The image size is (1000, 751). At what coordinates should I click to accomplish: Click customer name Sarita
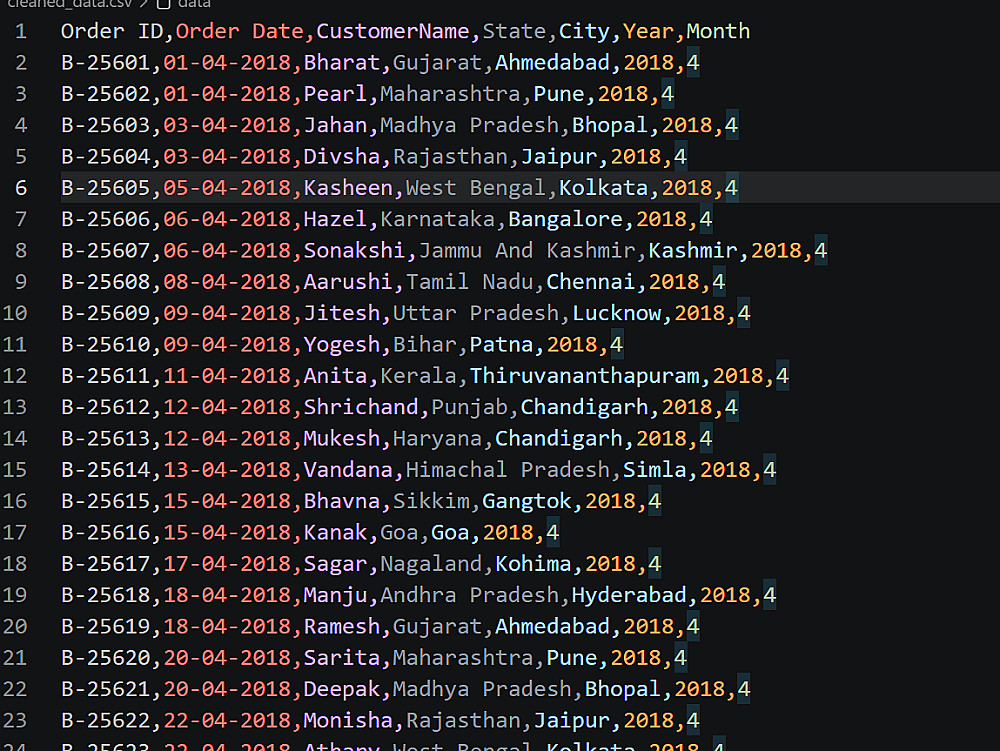pyautogui.click(x=342, y=657)
